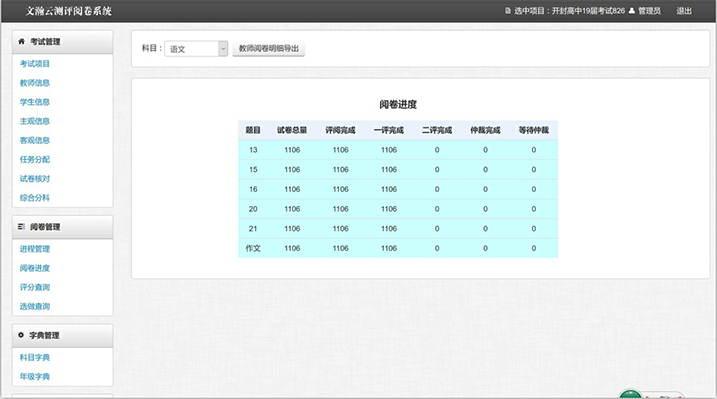Click the arrow of the 语文 combo box
The height and width of the screenshot is (399, 717).
pos(223,49)
